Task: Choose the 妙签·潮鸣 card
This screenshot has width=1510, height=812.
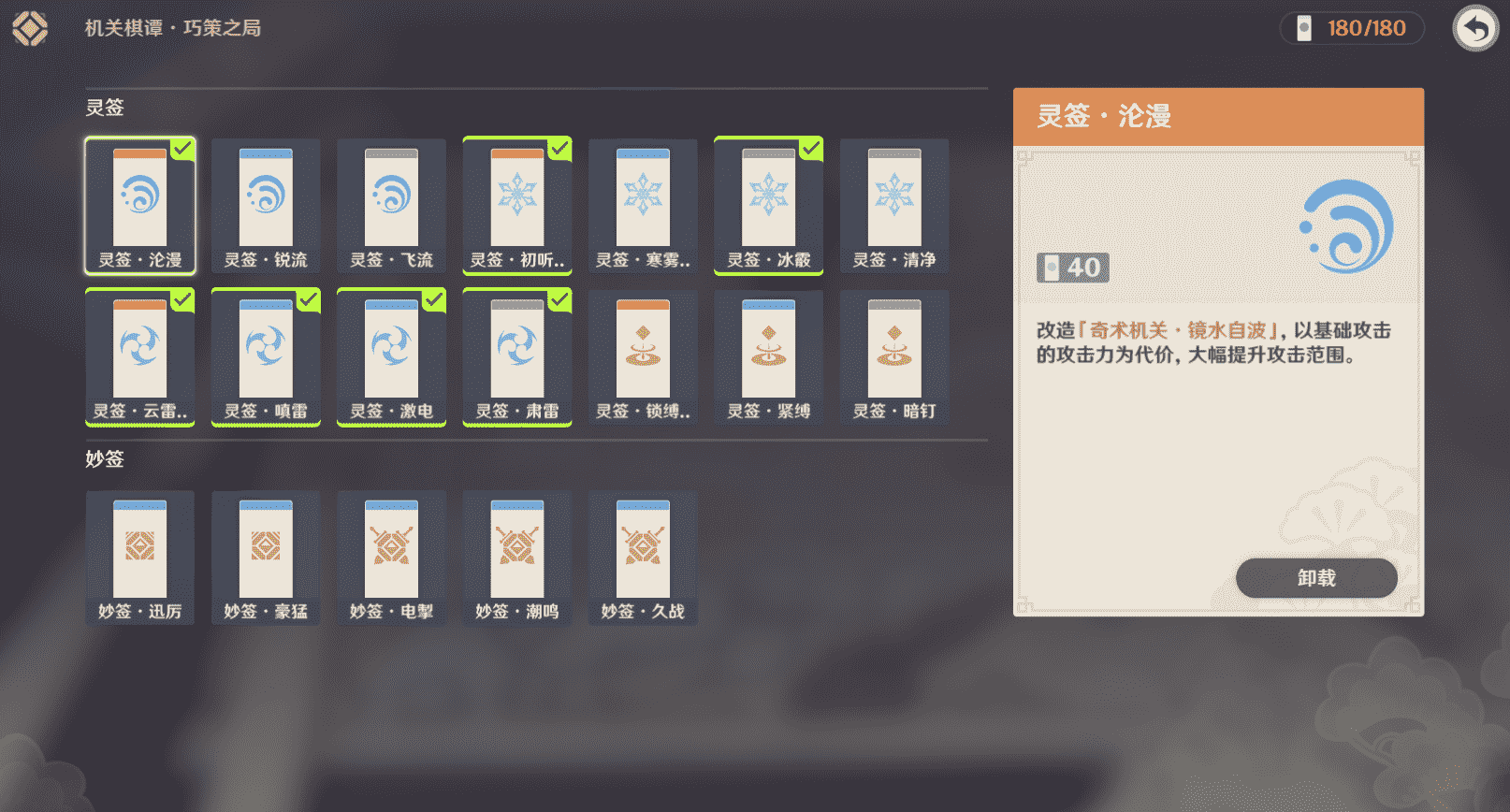Action: point(517,558)
